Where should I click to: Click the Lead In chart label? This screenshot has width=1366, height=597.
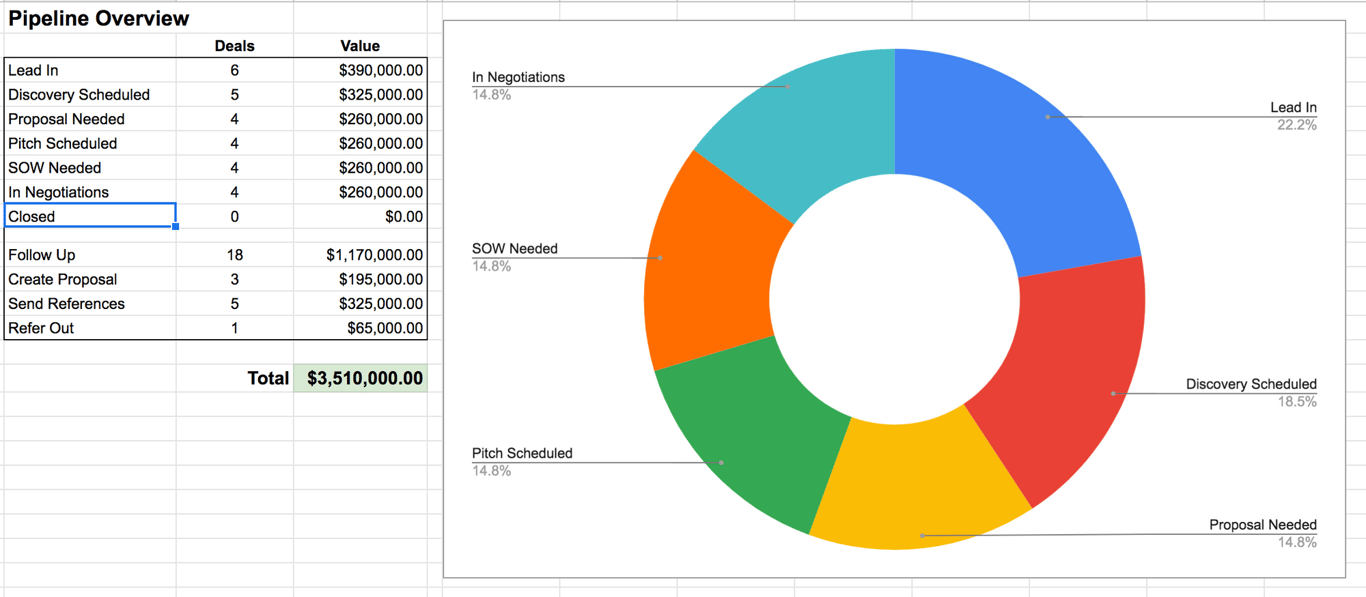click(1293, 108)
